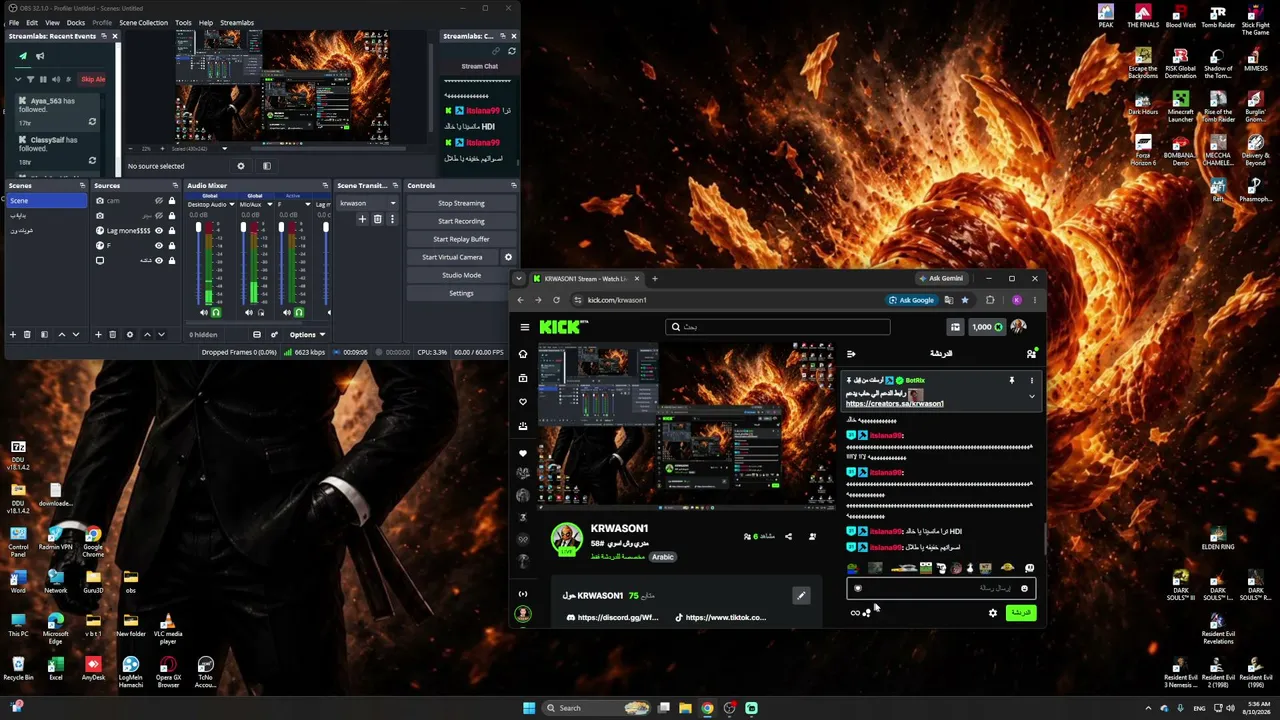The image size is (1280, 720).
Task: Toggle visibility of the cam source
Action: coord(158,201)
